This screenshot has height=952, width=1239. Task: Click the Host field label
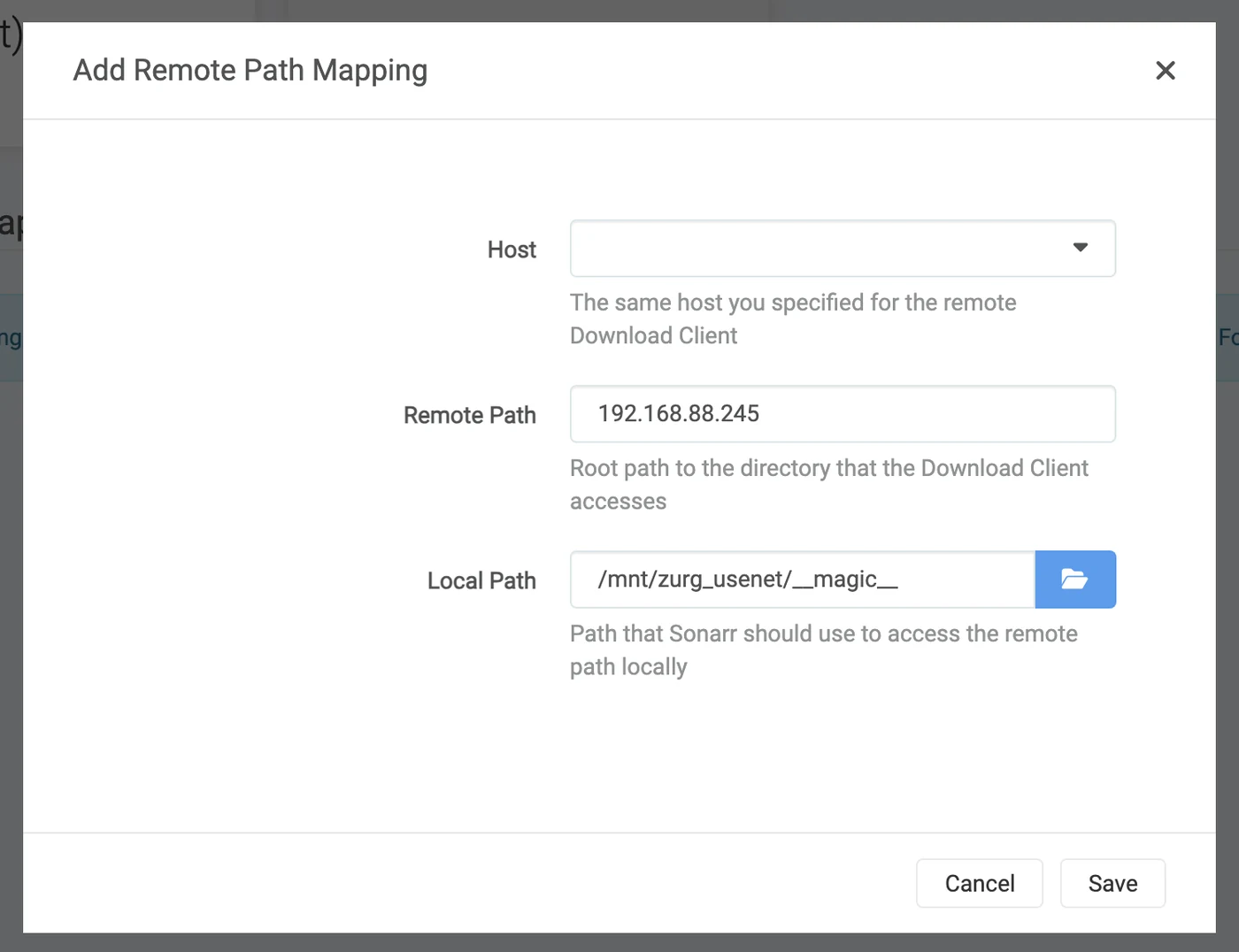[512, 250]
